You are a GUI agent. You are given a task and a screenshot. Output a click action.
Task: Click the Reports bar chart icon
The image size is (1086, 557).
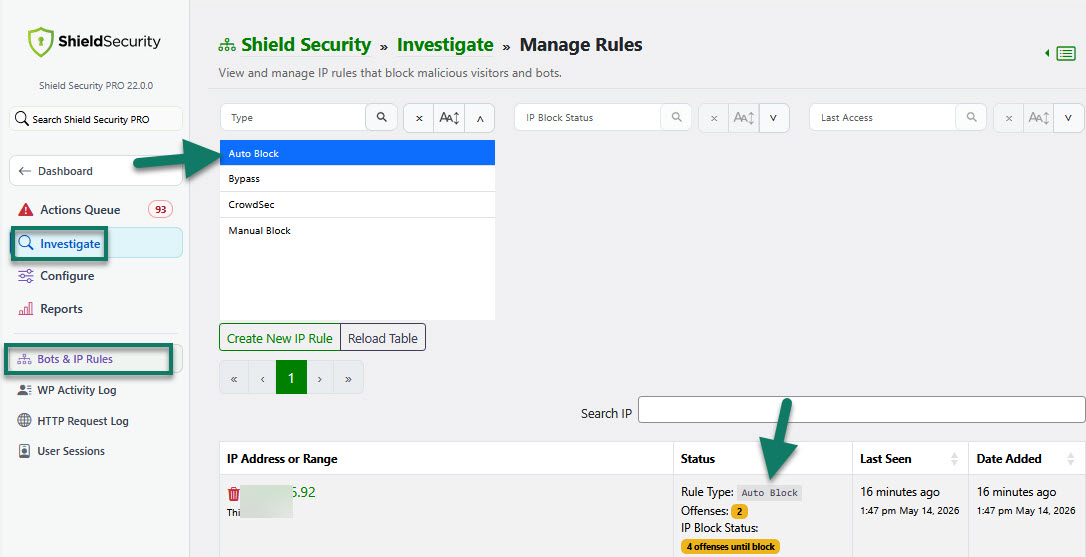coord(26,309)
